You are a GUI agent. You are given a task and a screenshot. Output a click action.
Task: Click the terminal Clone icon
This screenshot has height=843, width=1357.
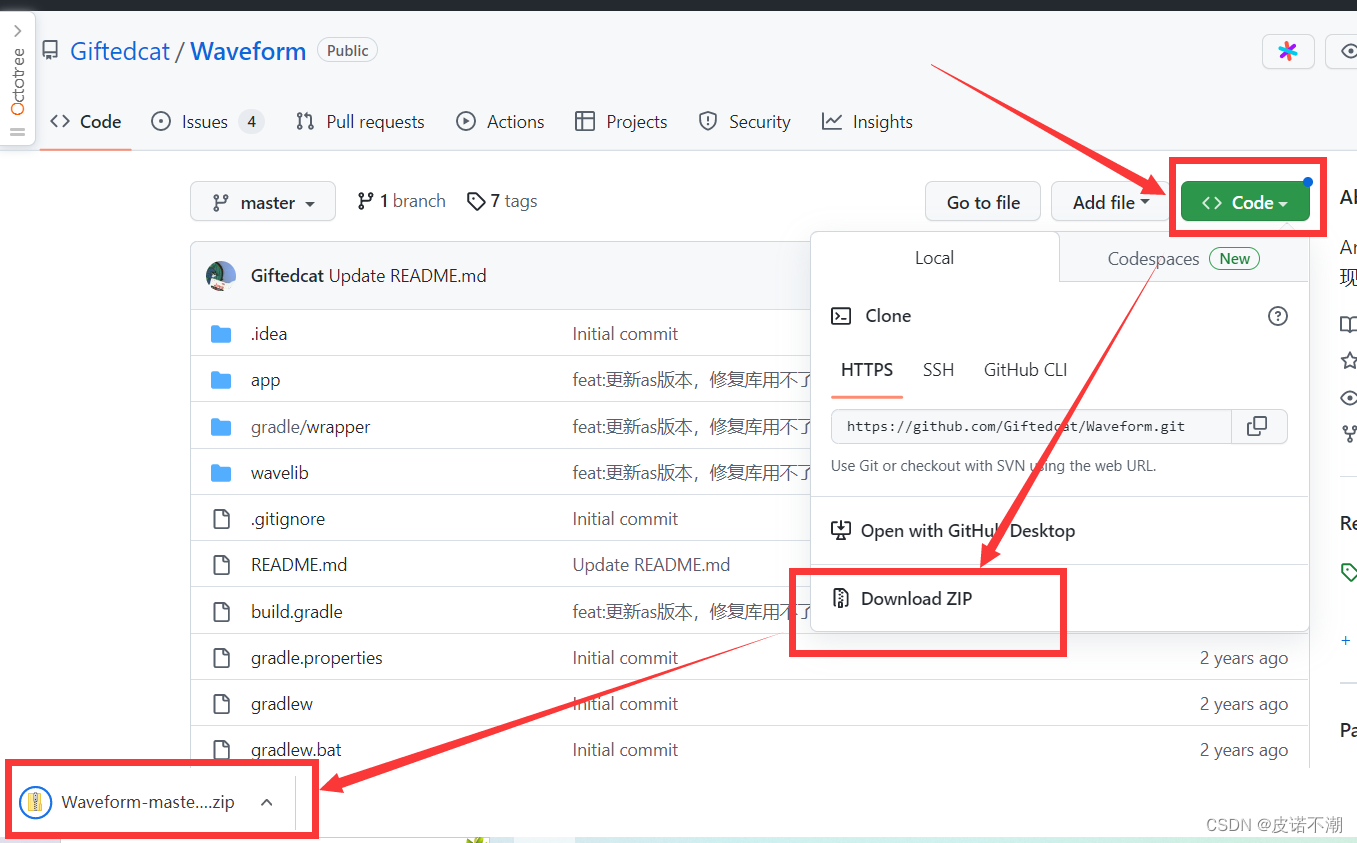point(841,316)
